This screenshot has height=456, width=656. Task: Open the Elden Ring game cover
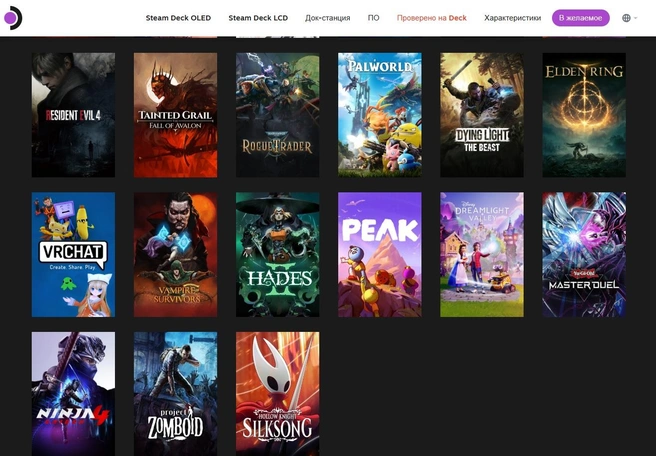click(x=584, y=115)
